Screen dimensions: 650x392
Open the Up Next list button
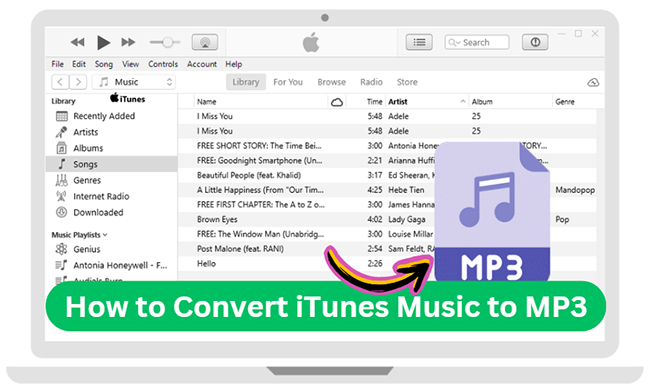419,42
